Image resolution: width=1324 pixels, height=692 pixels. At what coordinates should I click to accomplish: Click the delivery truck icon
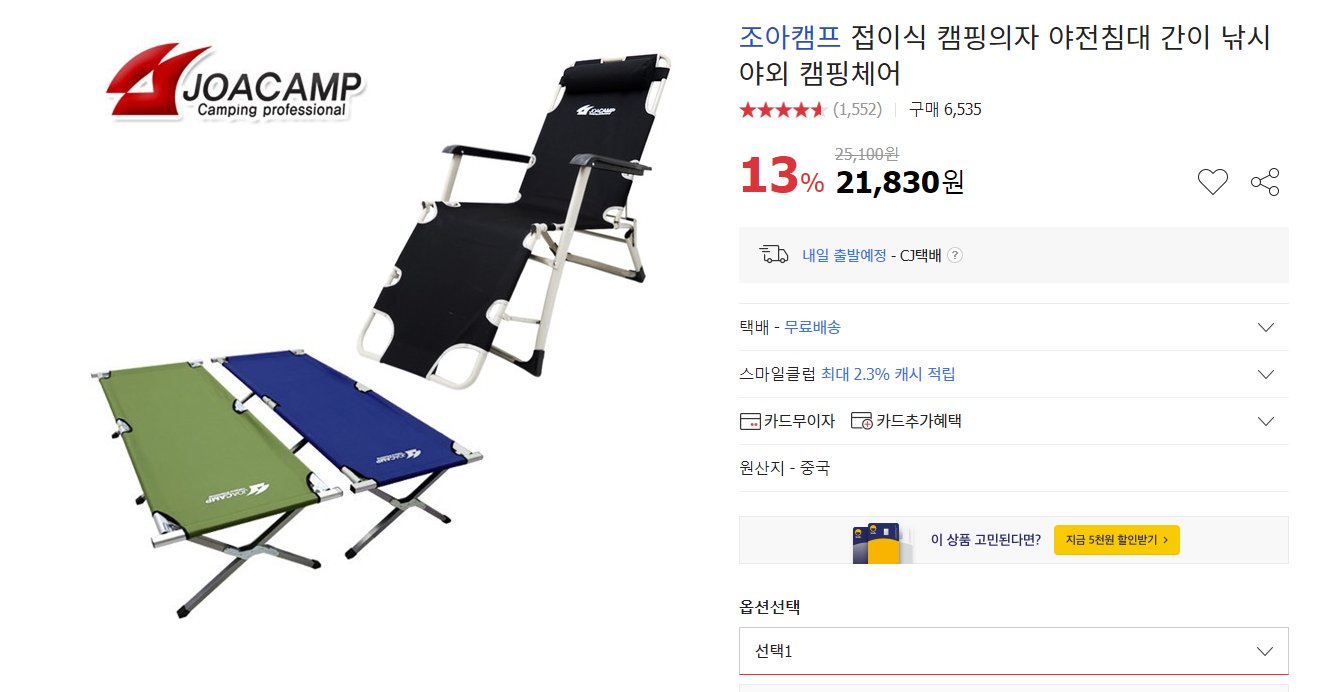point(774,255)
